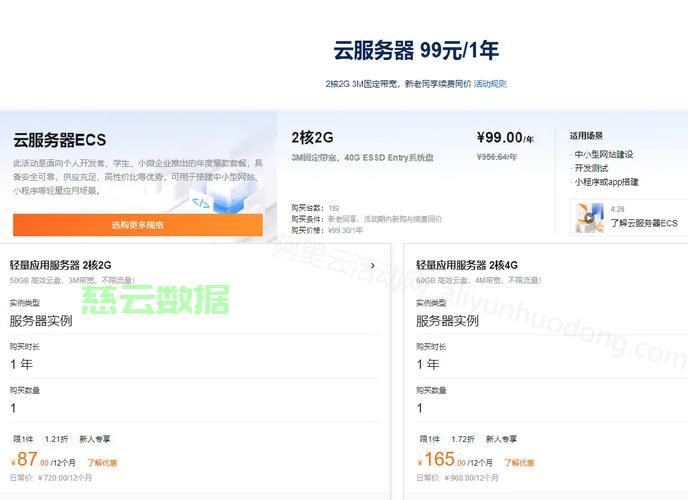The image size is (688, 500).
Task: Select 服务器实例 in the 2核4G card
Action: (447, 321)
